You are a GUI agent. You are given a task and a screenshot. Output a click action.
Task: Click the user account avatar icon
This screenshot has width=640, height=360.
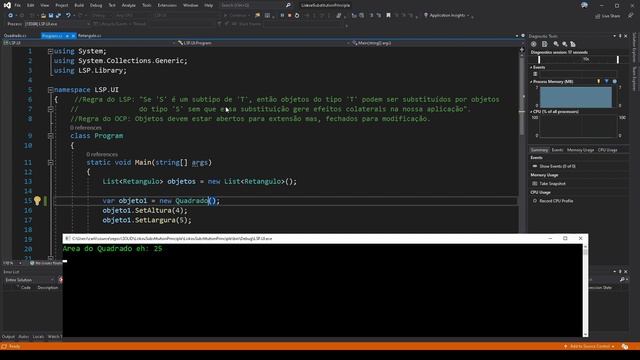[584, 5]
